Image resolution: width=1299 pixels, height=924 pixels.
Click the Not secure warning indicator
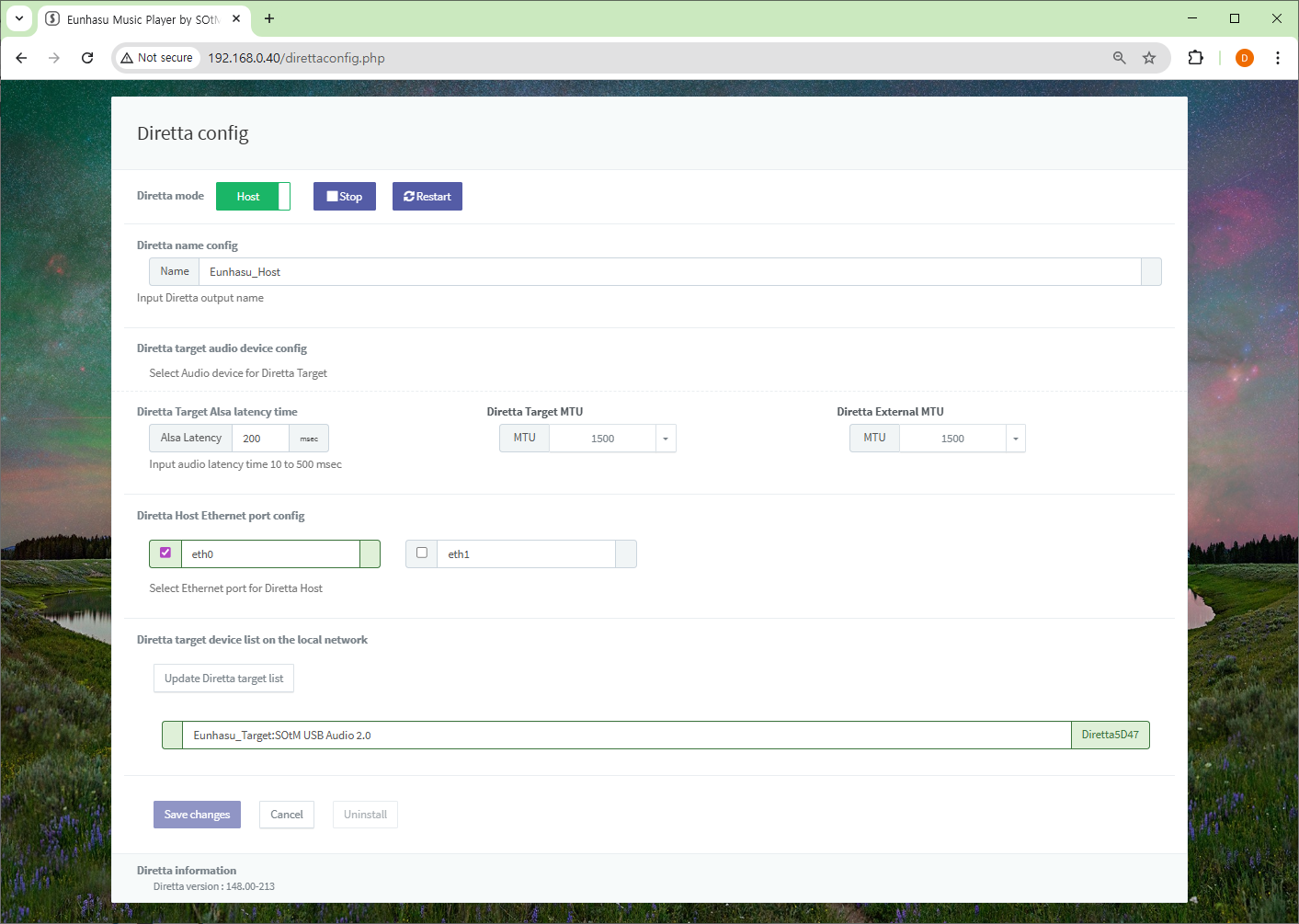[157, 58]
